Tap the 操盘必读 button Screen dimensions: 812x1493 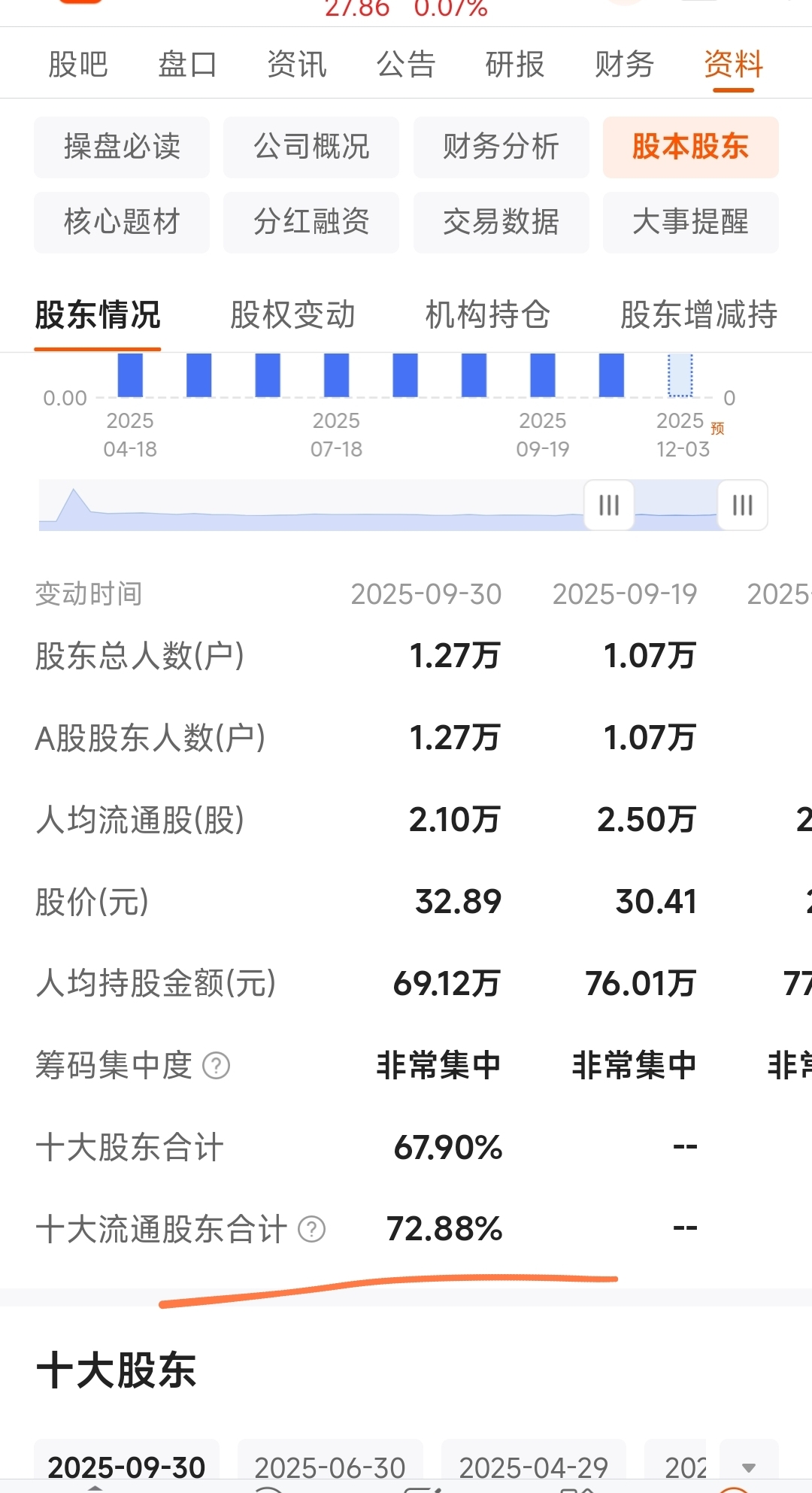[122, 147]
